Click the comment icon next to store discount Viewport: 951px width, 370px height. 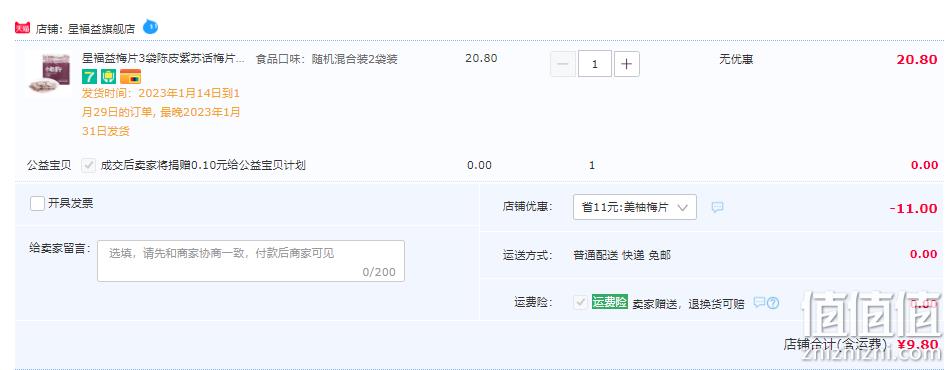coord(717,207)
